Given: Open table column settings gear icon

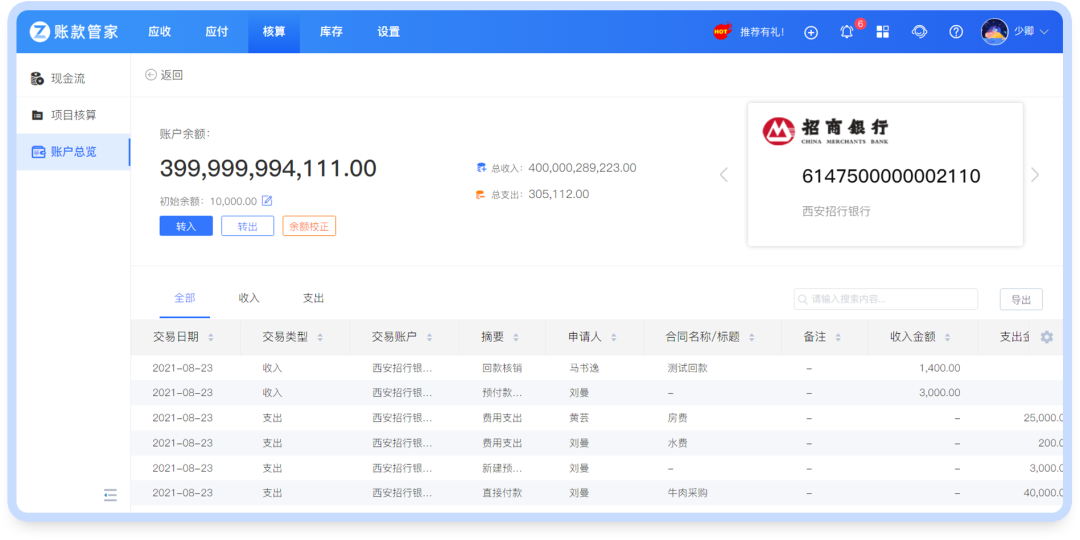Looking at the screenshot, I should [x=1046, y=337].
